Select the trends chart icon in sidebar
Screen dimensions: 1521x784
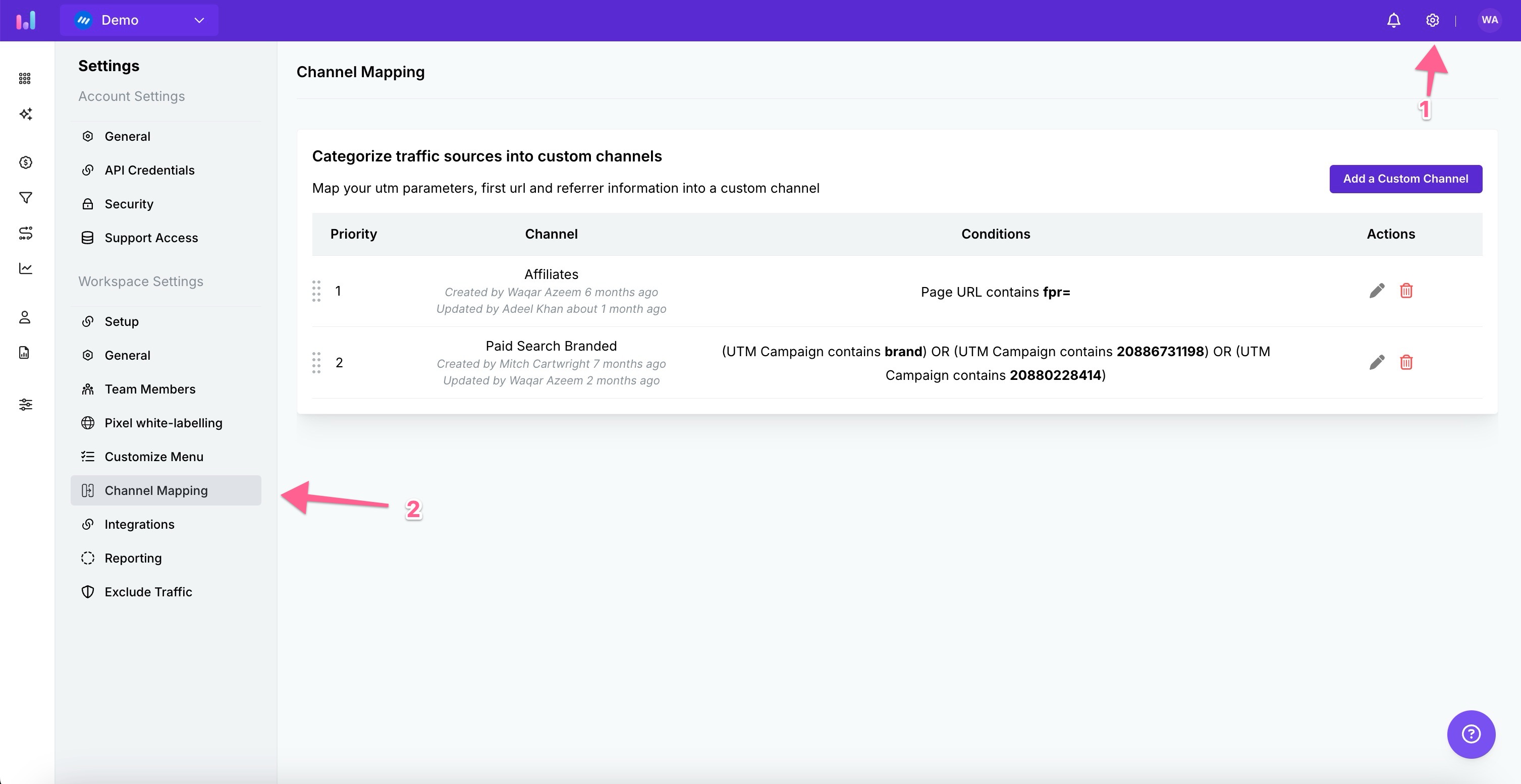click(x=25, y=267)
